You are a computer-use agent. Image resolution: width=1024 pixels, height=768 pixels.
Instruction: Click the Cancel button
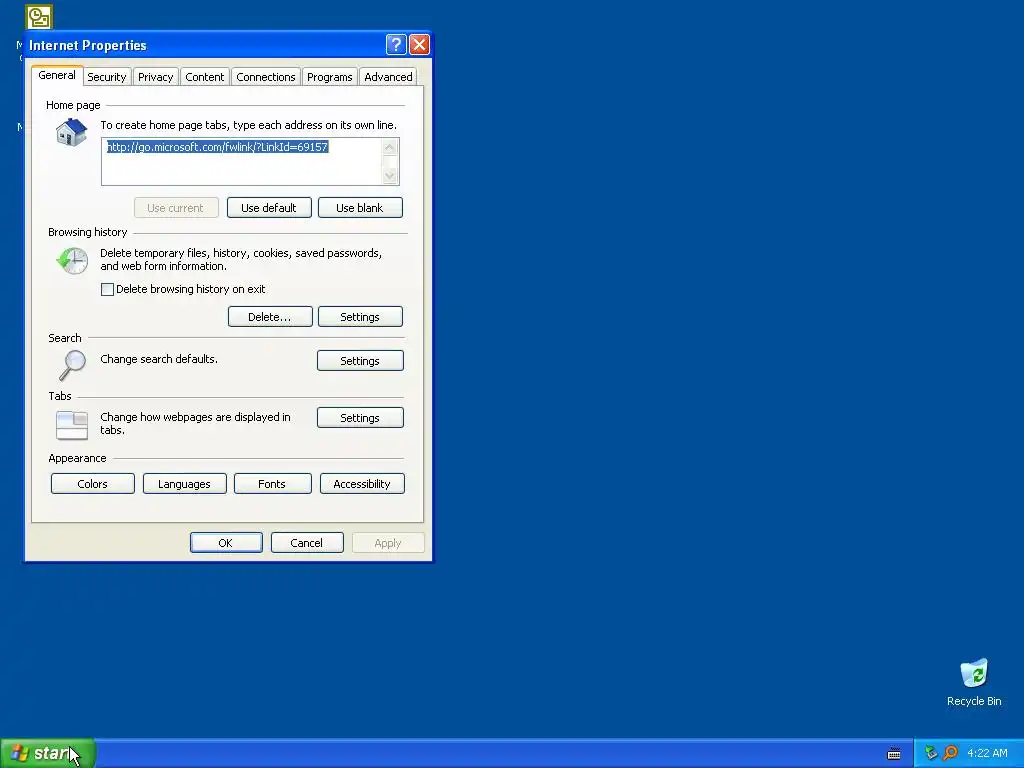307,543
